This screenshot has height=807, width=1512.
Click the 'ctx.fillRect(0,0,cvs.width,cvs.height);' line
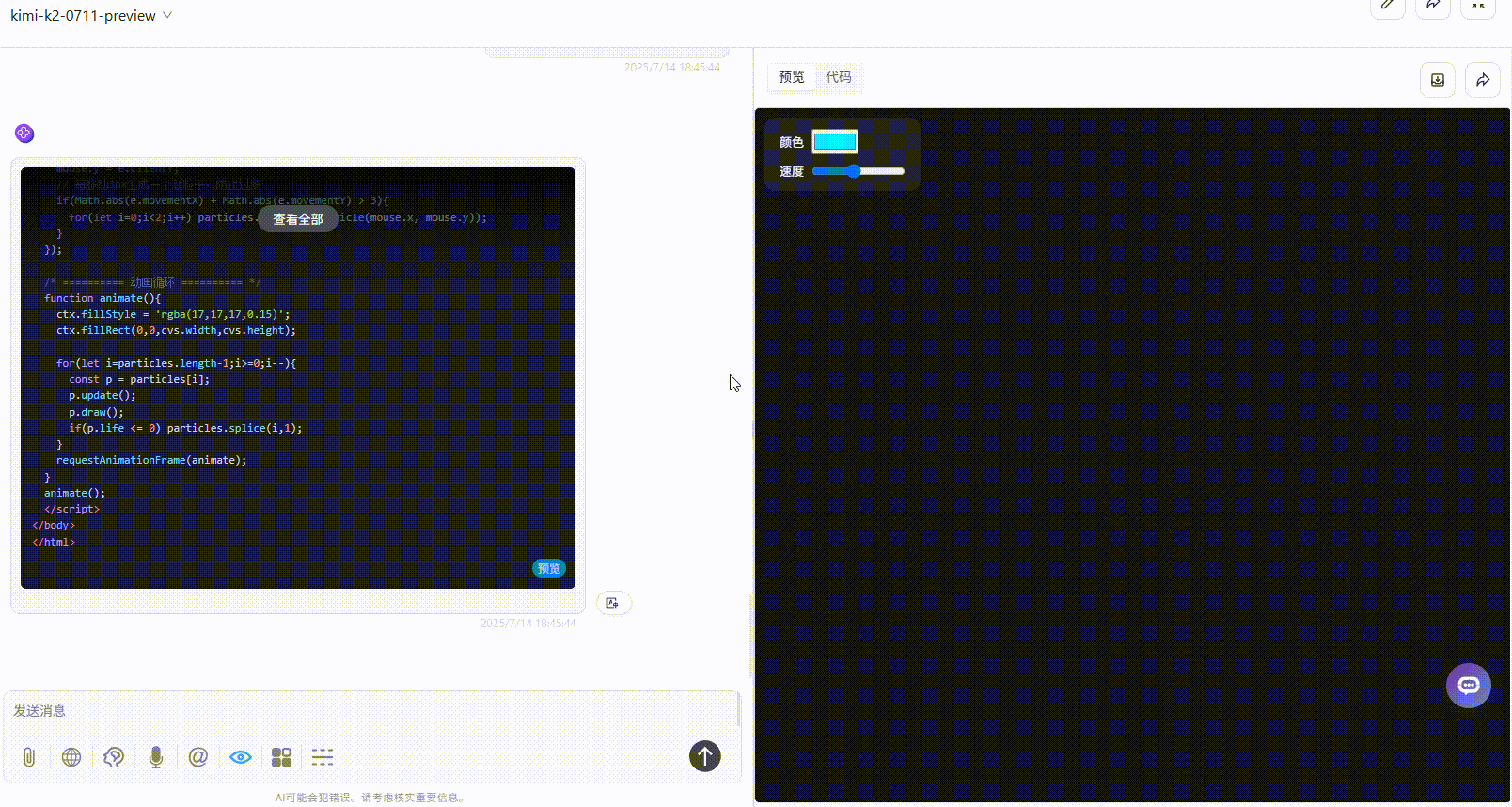click(176, 330)
